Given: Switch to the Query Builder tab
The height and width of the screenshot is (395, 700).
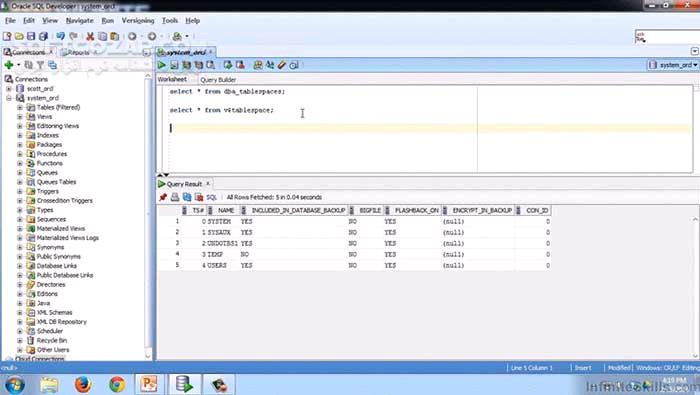Looking at the screenshot, I should pyautogui.click(x=218, y=79).
